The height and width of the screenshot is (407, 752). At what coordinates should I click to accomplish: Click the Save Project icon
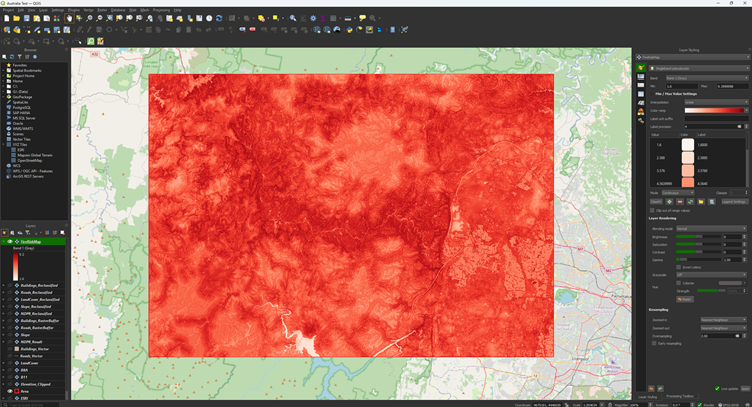click(25, 18)
